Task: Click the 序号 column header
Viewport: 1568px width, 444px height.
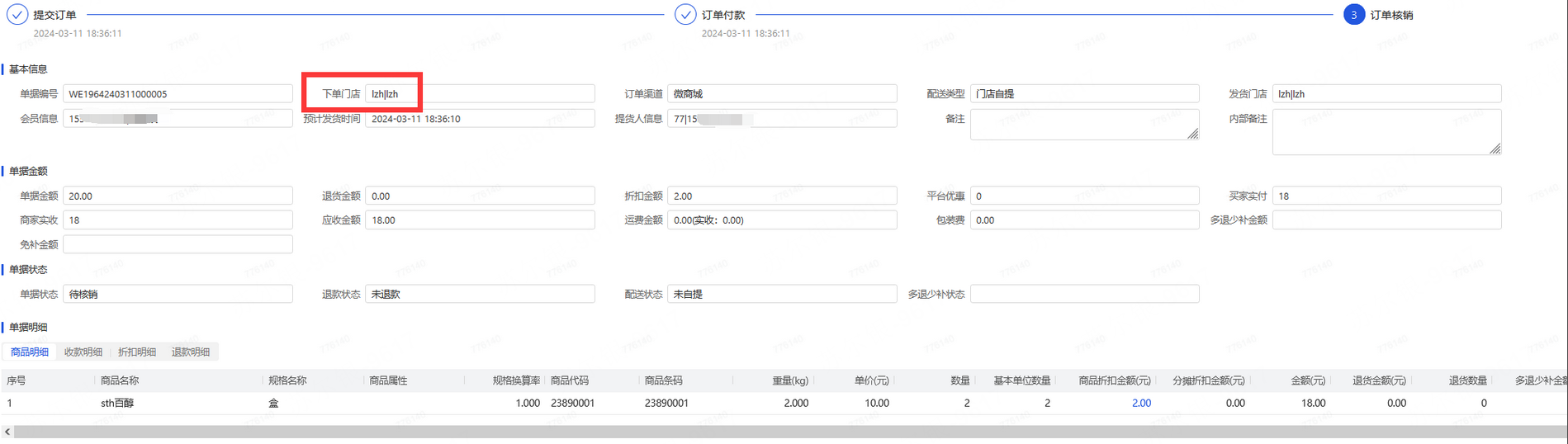Action: (17, 381)
